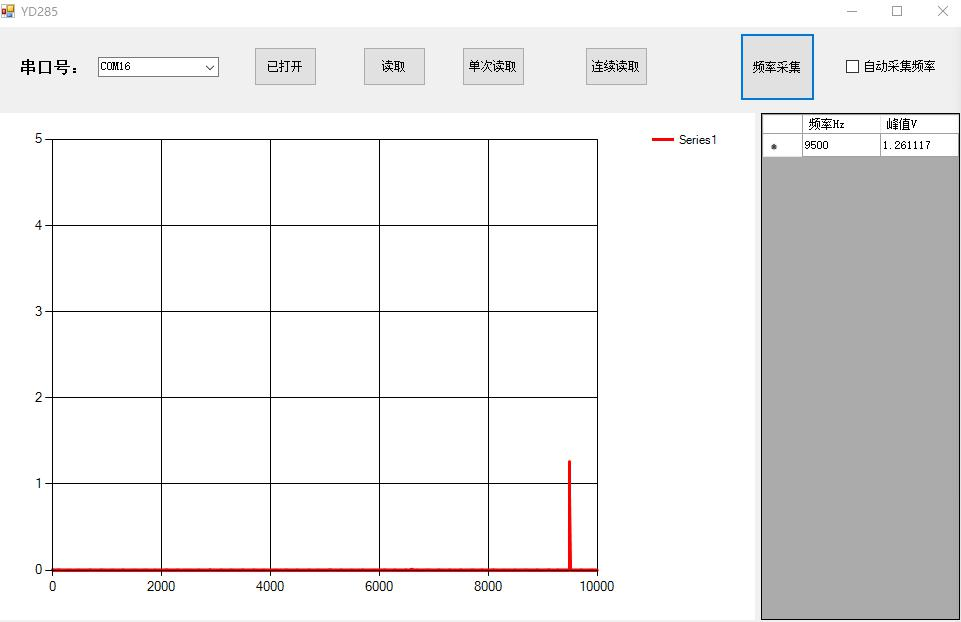Click the 9500 frequency cell
Screen dimensions: 961x622
point(841,145)
